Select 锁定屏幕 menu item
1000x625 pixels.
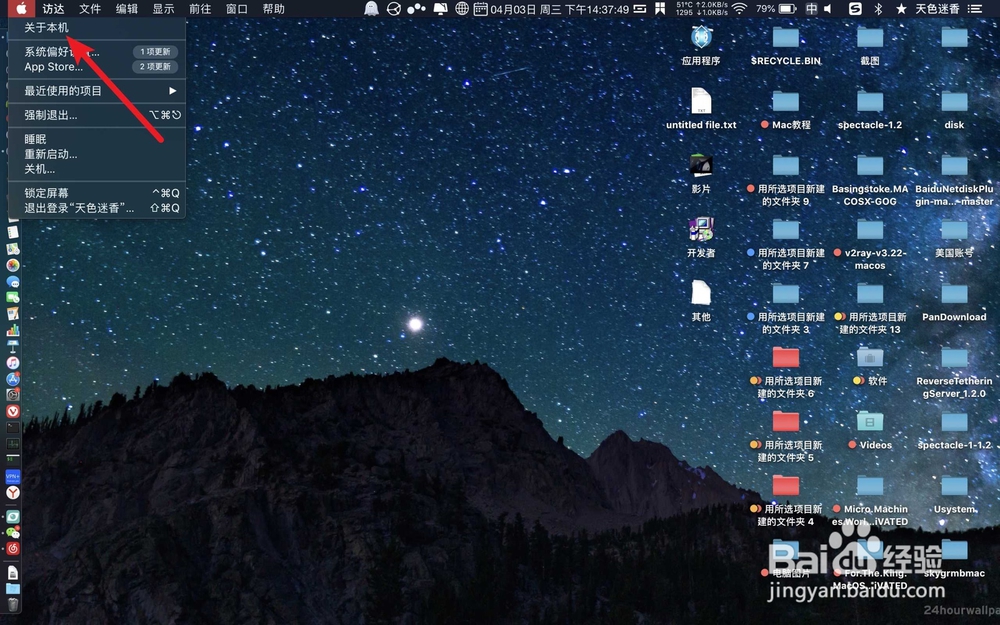click(x=97, y=193)
